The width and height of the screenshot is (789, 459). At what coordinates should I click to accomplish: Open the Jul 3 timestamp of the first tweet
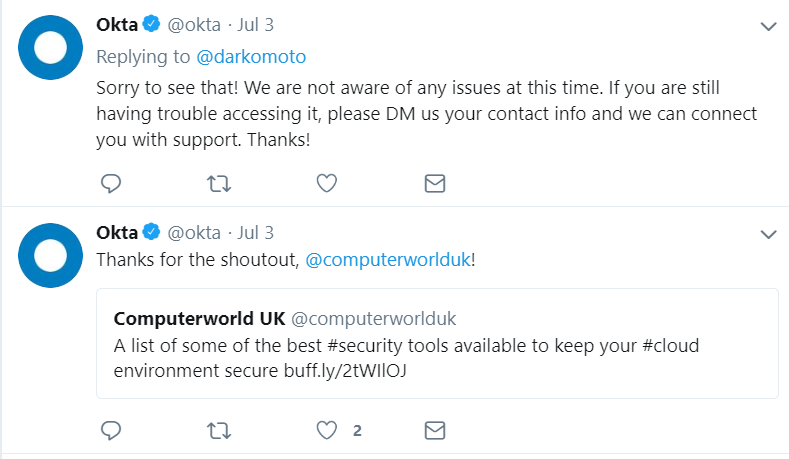pyautogui.click(x=256, y=25)
